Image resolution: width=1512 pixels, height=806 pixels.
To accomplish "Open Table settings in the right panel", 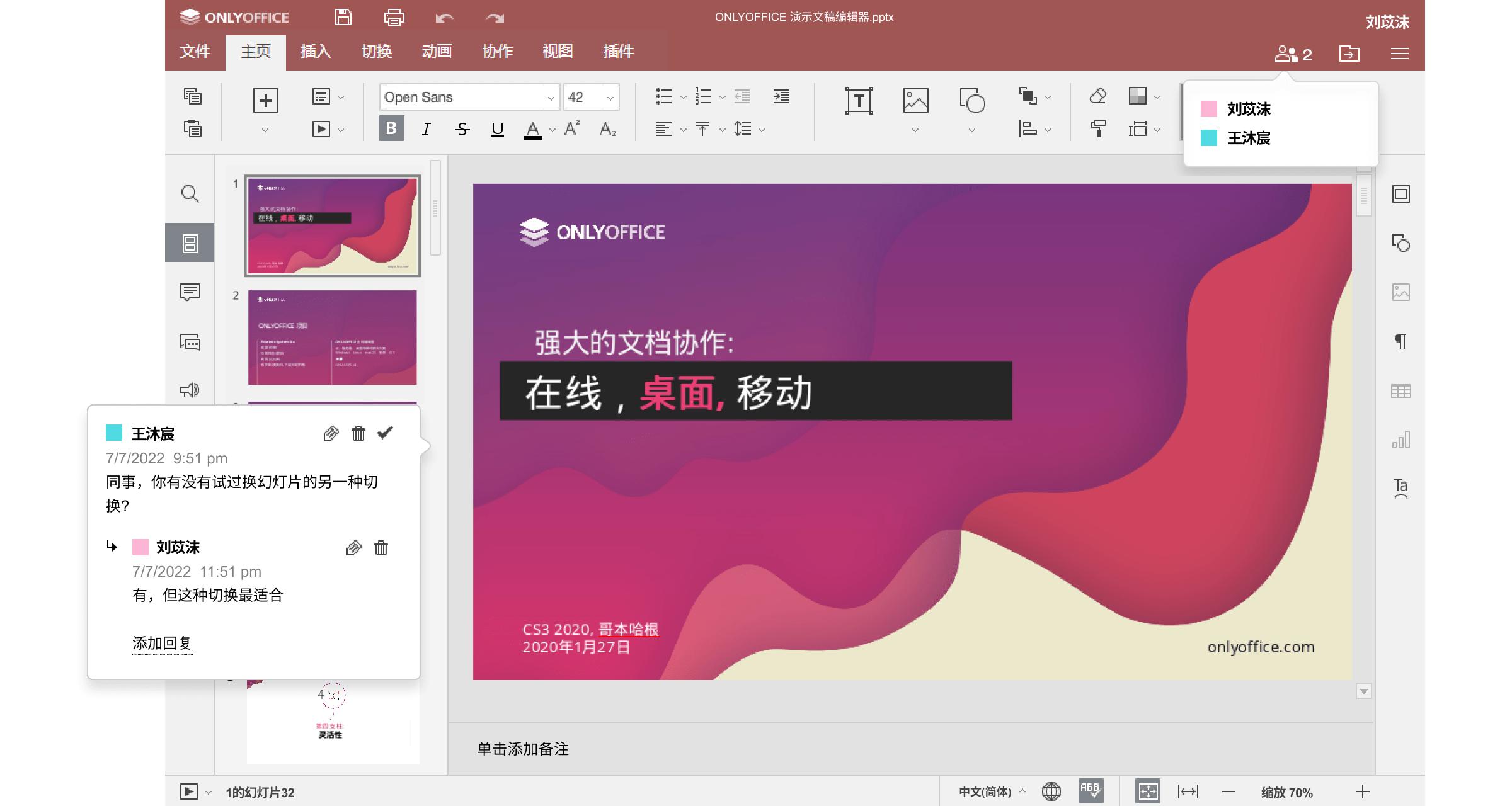I will point(1400,390).
